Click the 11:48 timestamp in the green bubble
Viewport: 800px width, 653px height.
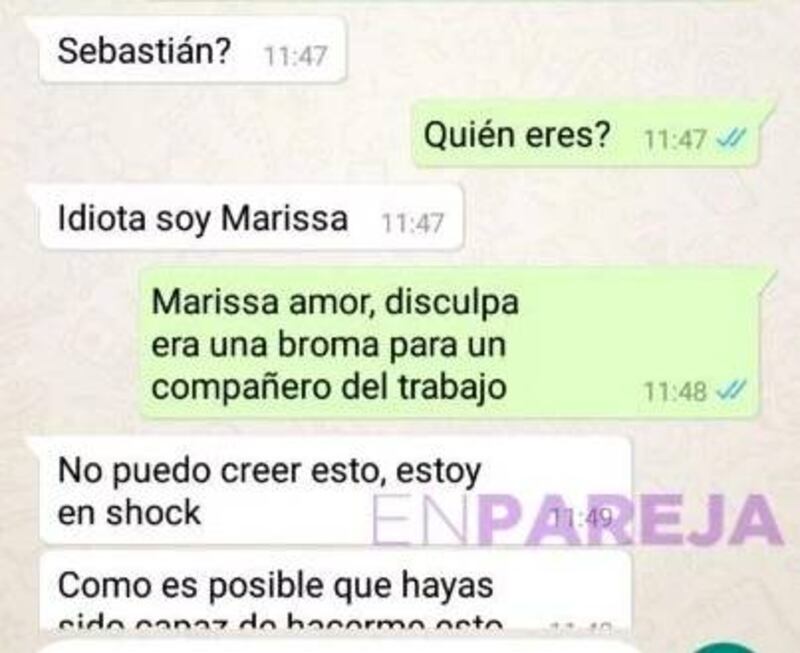tap(676, 392)
